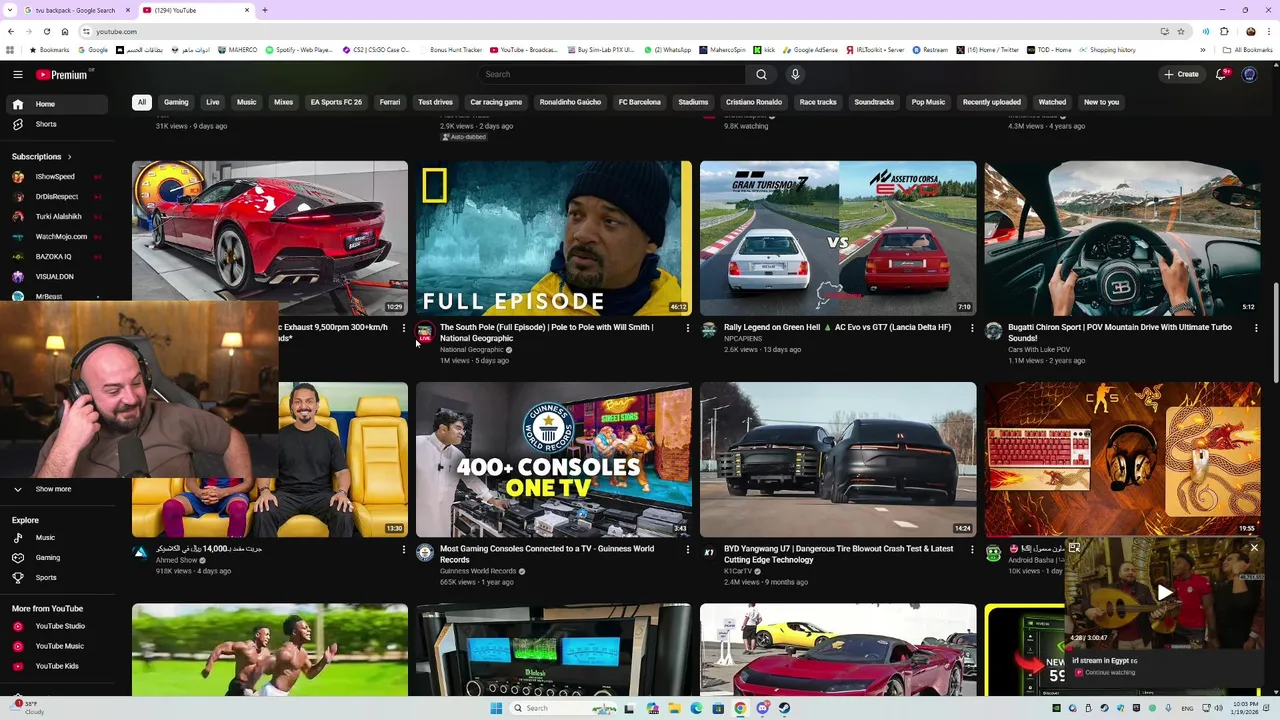Open Discord from the taskbar
Screen dimensions: 1280x720
(763, 708)
